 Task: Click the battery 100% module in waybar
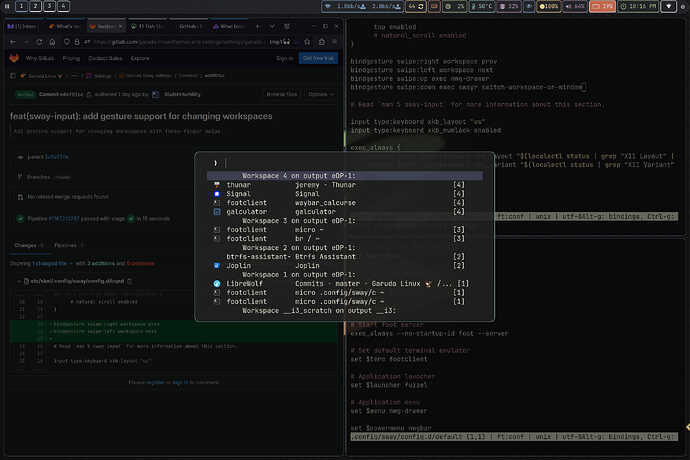coord(549,6)
